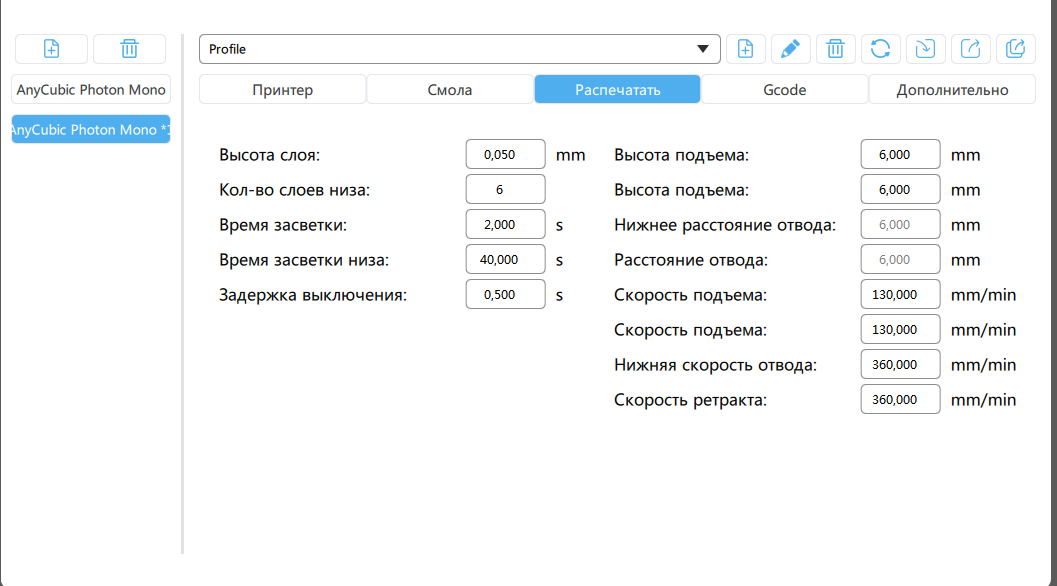Image resolution: width=1057 pixels, height=586 pixels.
Task: Open the Смола tab
Action: click(x=450, y=89)
